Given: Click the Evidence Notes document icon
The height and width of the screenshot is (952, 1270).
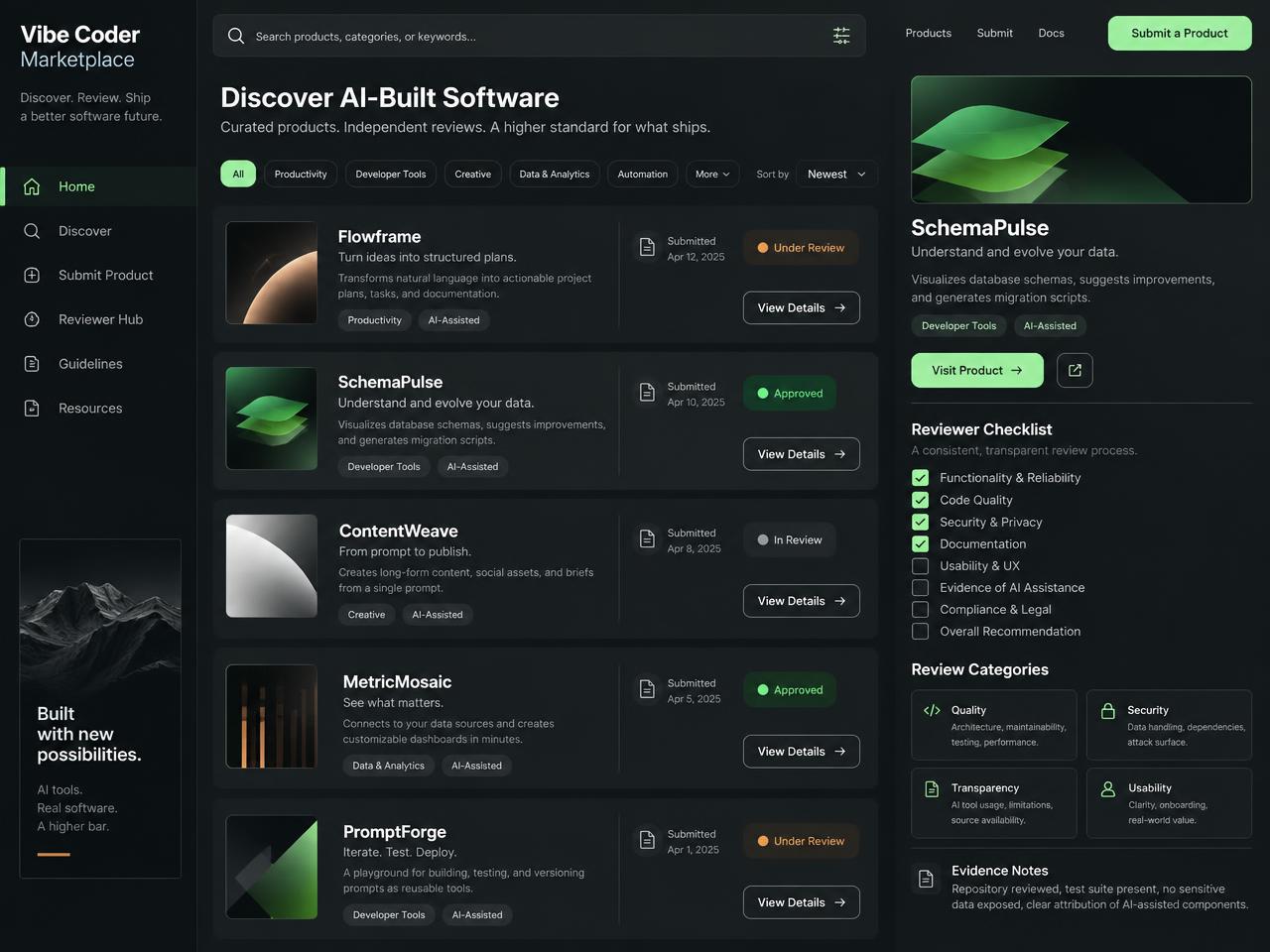Looking at the screenshot, I should click(926, 879).
